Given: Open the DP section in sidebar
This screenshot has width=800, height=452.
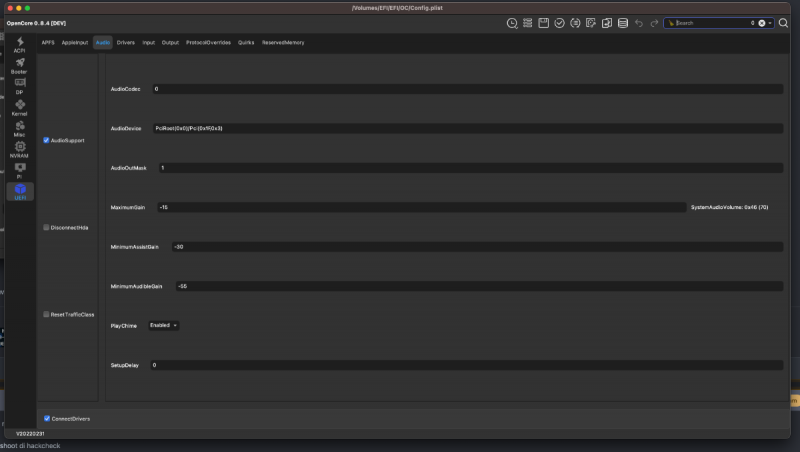Looking at the screenshot, I should [19, 86].
